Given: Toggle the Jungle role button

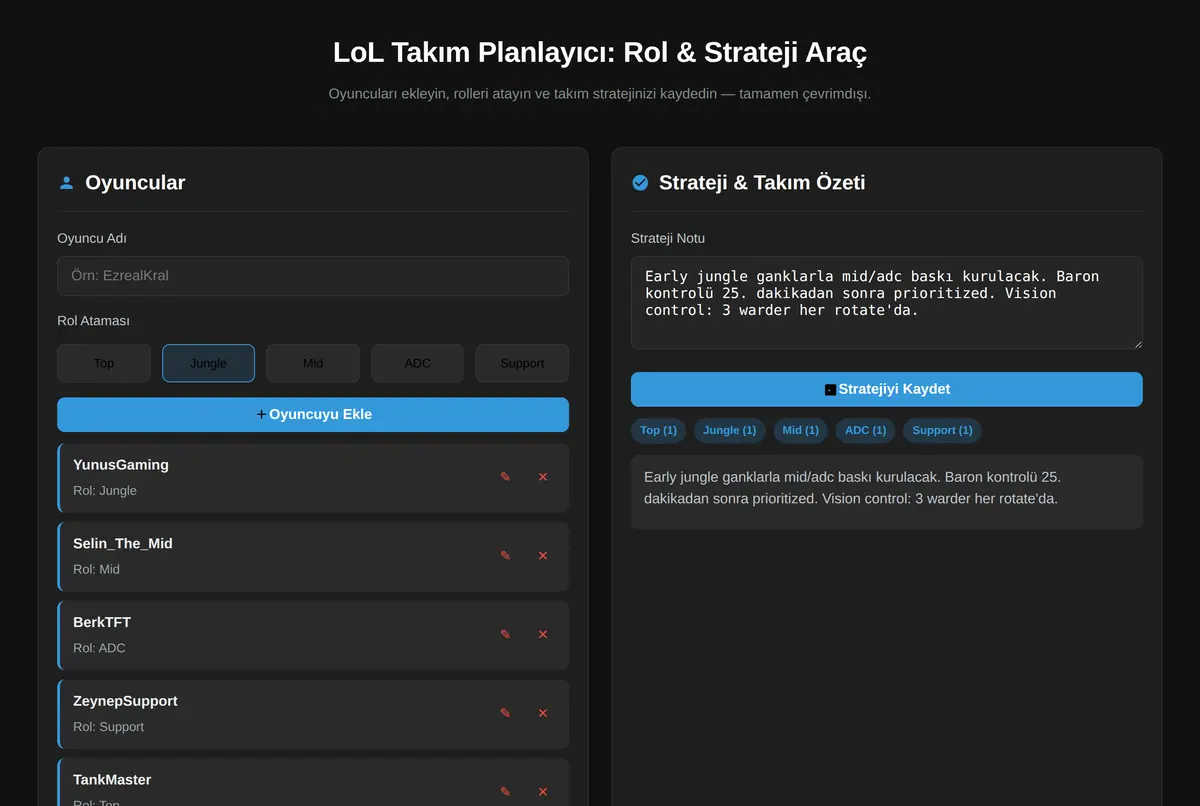Looking at the screenshot, I should pos(208,363).
